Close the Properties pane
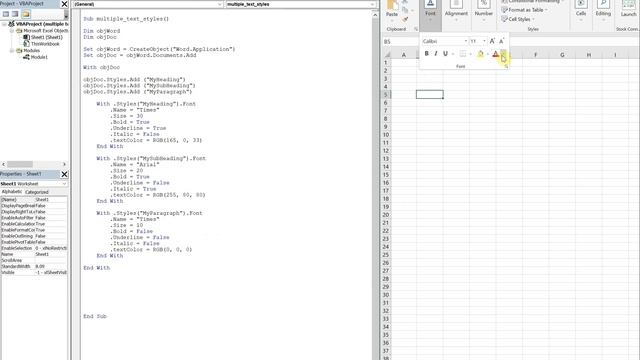The image size is (640, 360). pyautogui.click(x=64, y=174)
